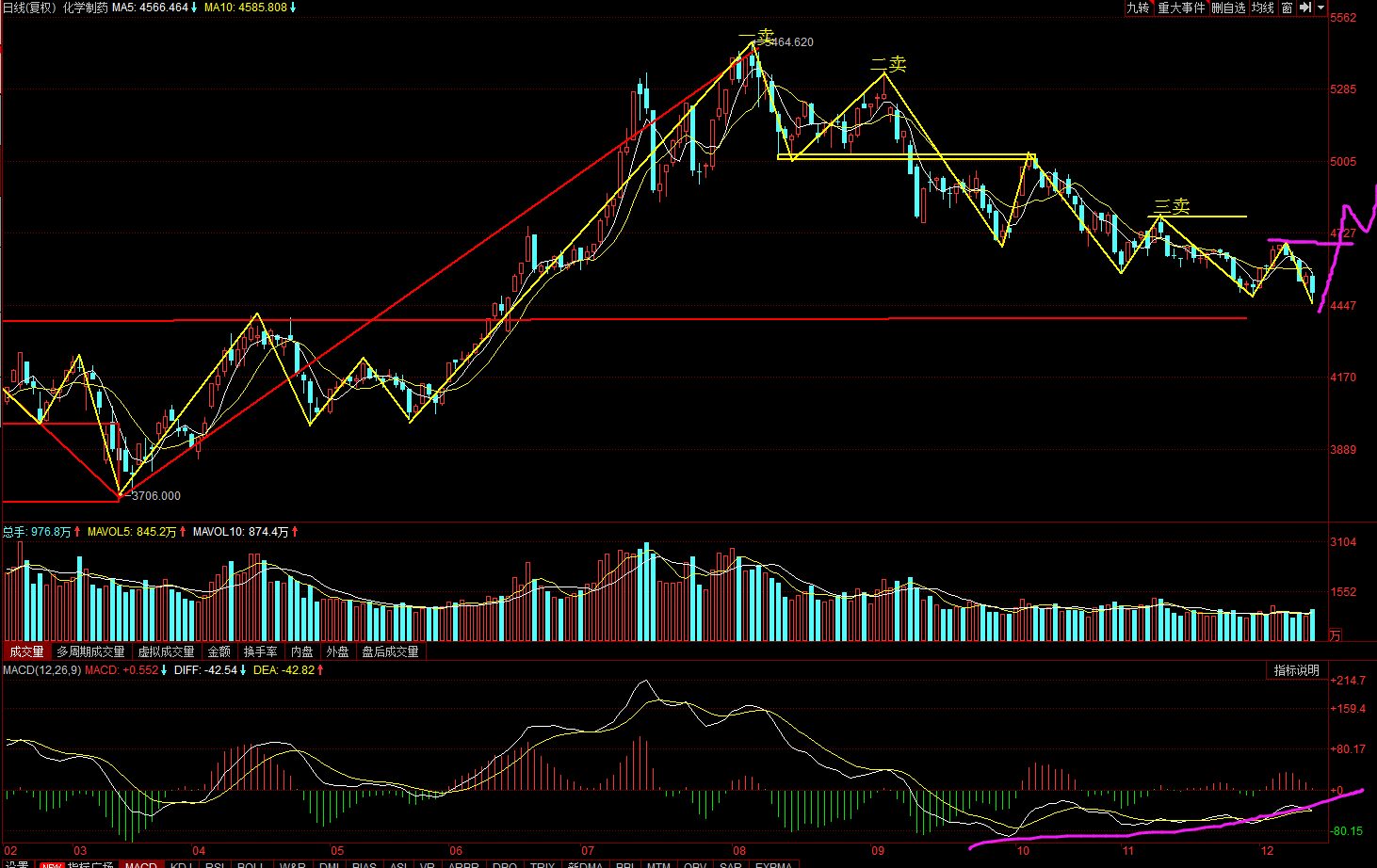Click the MAVOL5: 845.2万 readout
The height and width of the screenshot is (868, 1377).
pyautogui.click(x=132, y=532)
